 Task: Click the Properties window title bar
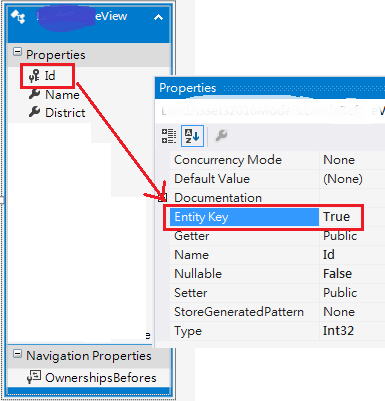coord(270,88)
